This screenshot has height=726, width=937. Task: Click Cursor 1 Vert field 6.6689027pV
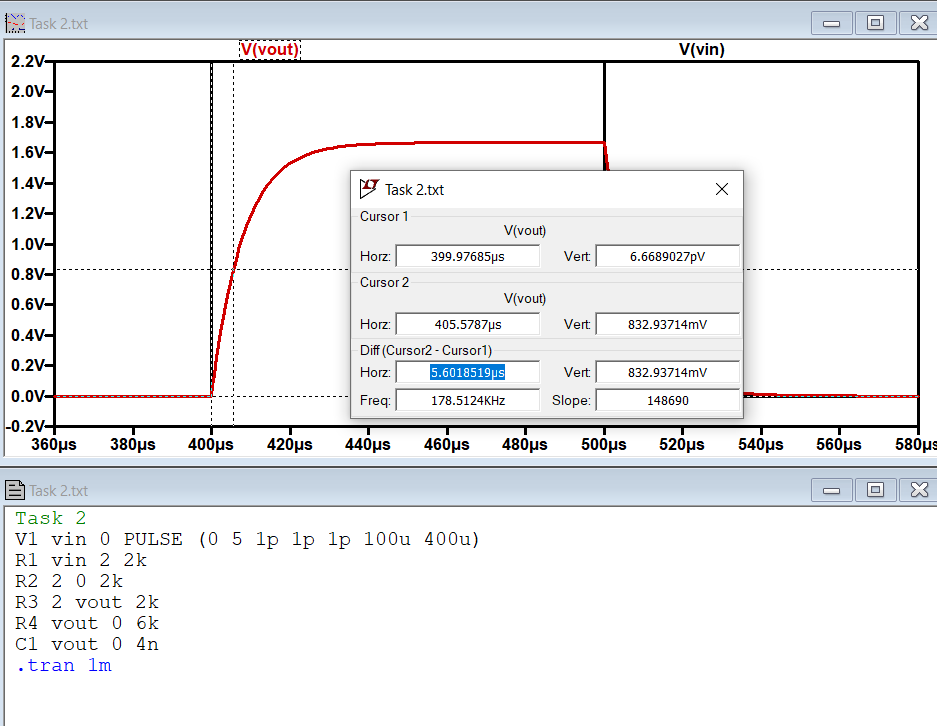pos(667,256)
